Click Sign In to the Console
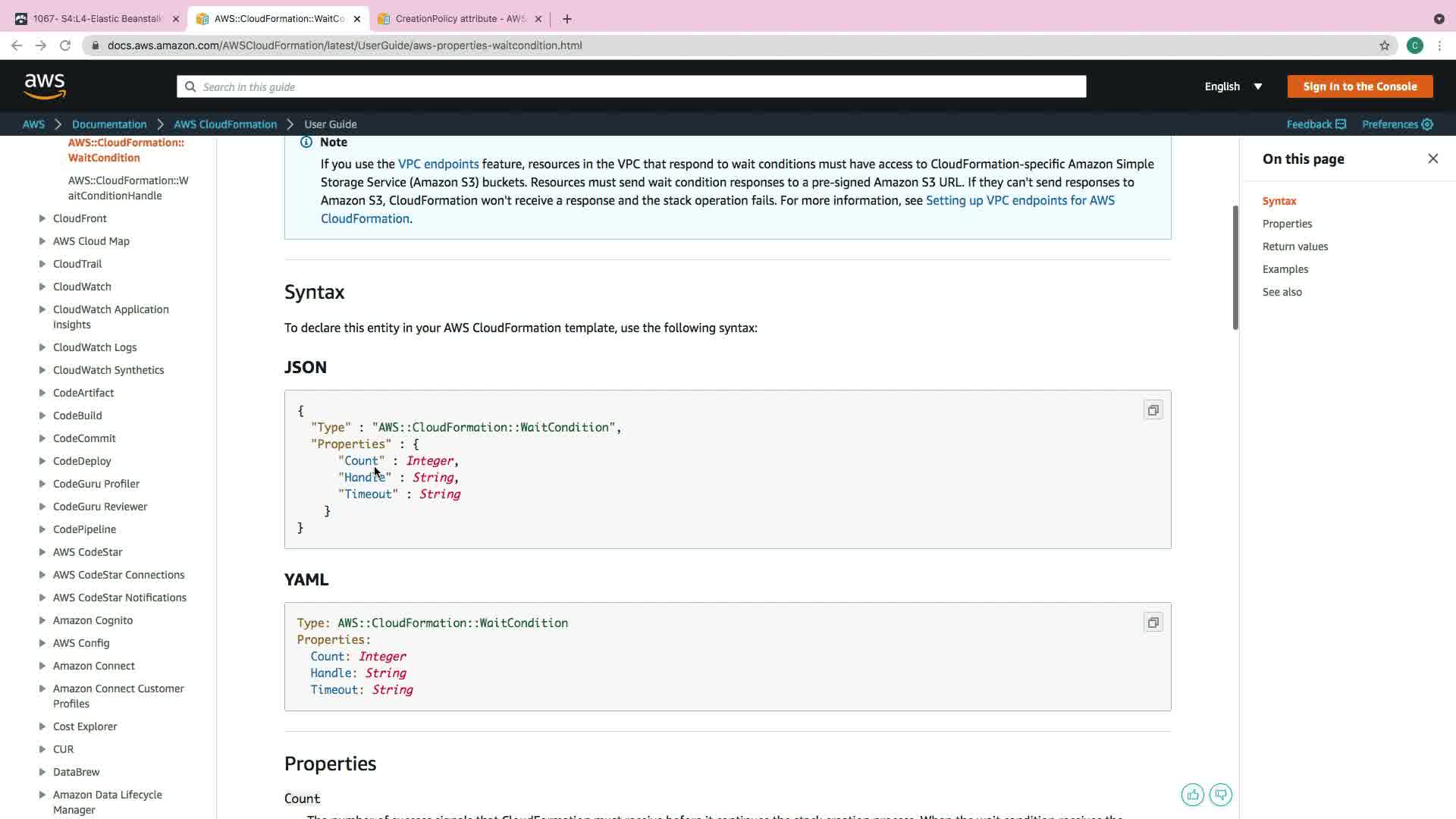Screen dimensions: 1456x819 pos(1360,86)
